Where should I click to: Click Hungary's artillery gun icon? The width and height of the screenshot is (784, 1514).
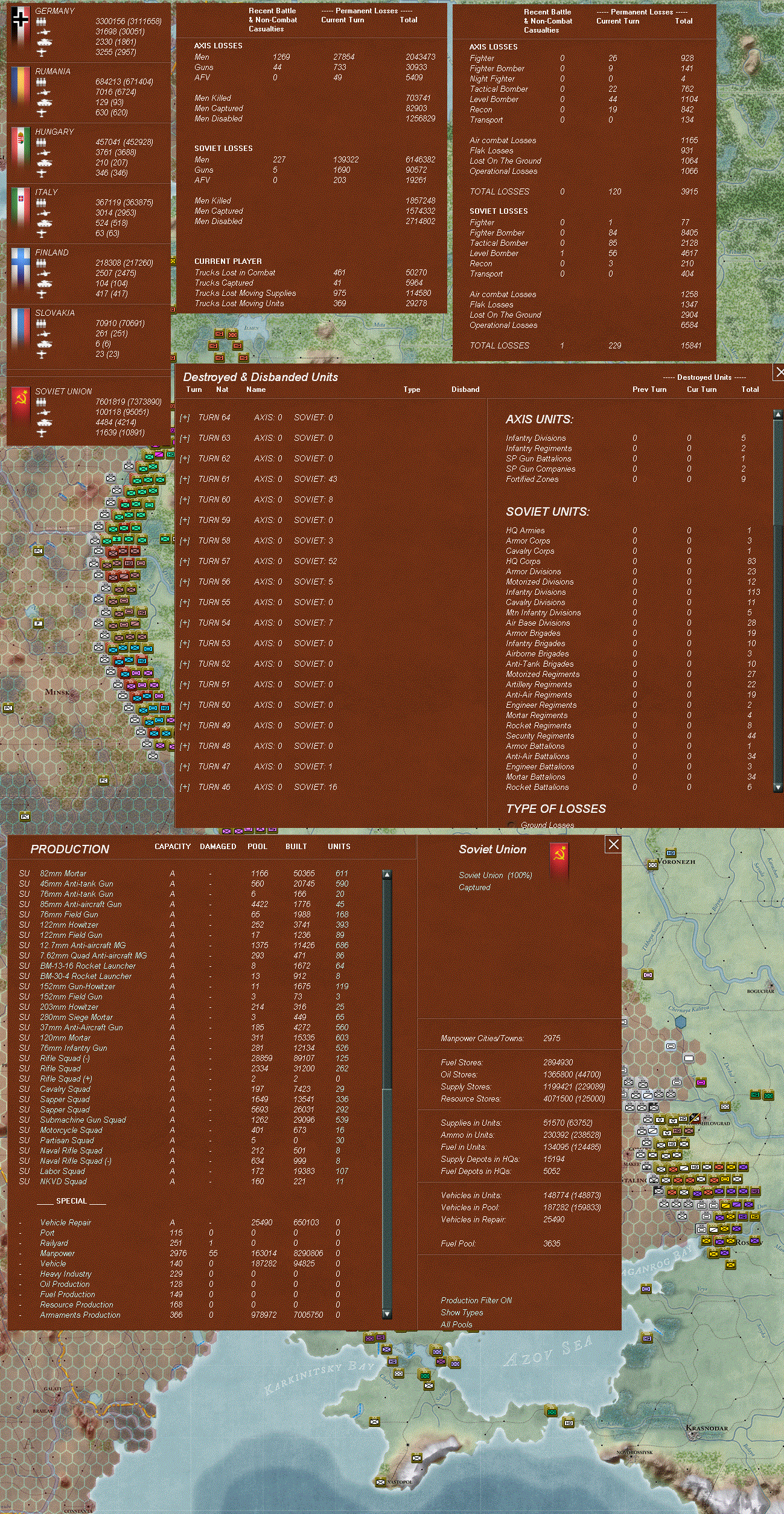click(x=43, y=152)
